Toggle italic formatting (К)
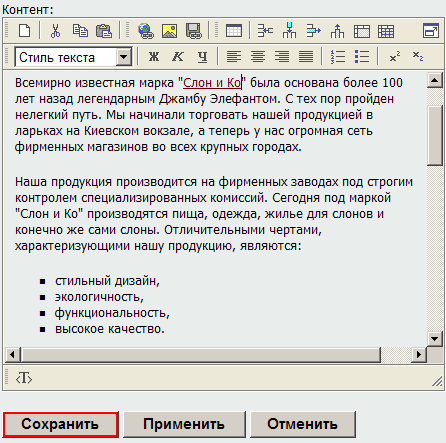 pos(178,57)
